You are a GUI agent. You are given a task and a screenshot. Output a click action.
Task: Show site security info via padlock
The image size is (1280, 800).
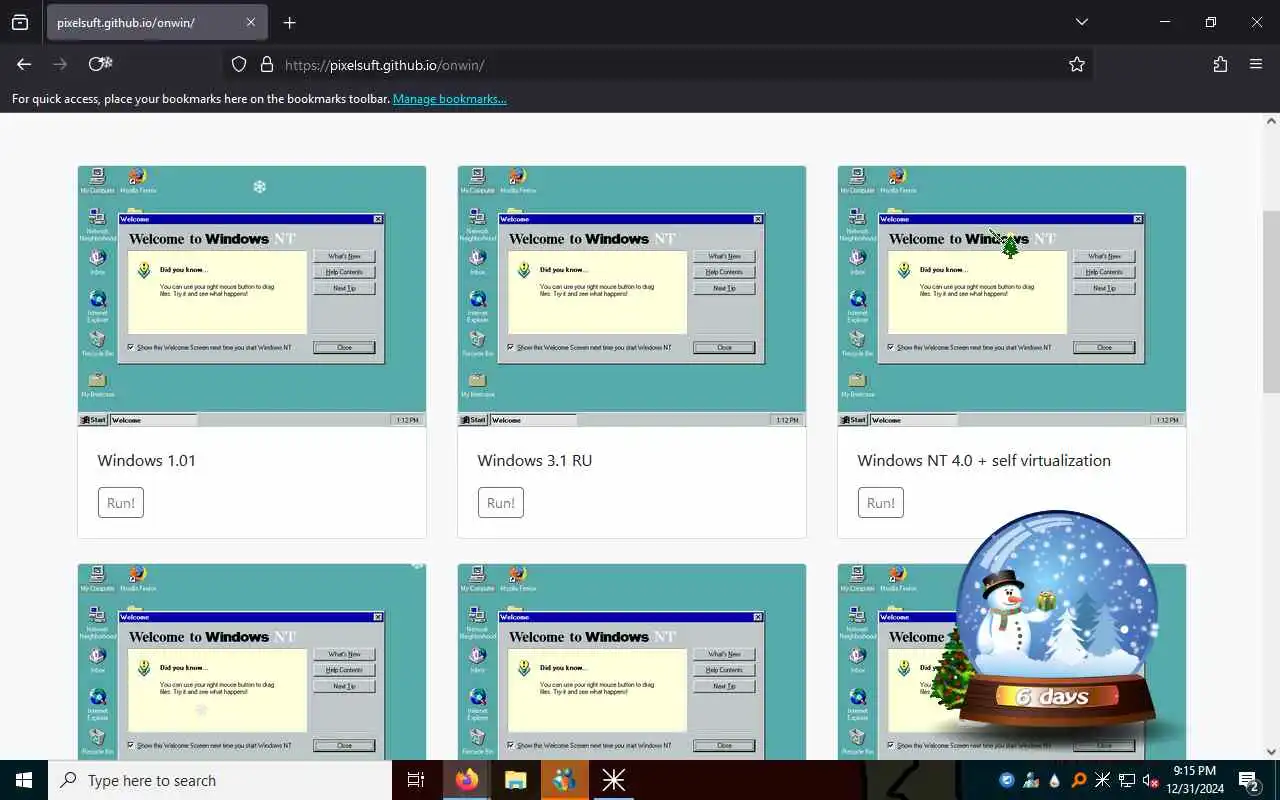[x=266, y=64]
